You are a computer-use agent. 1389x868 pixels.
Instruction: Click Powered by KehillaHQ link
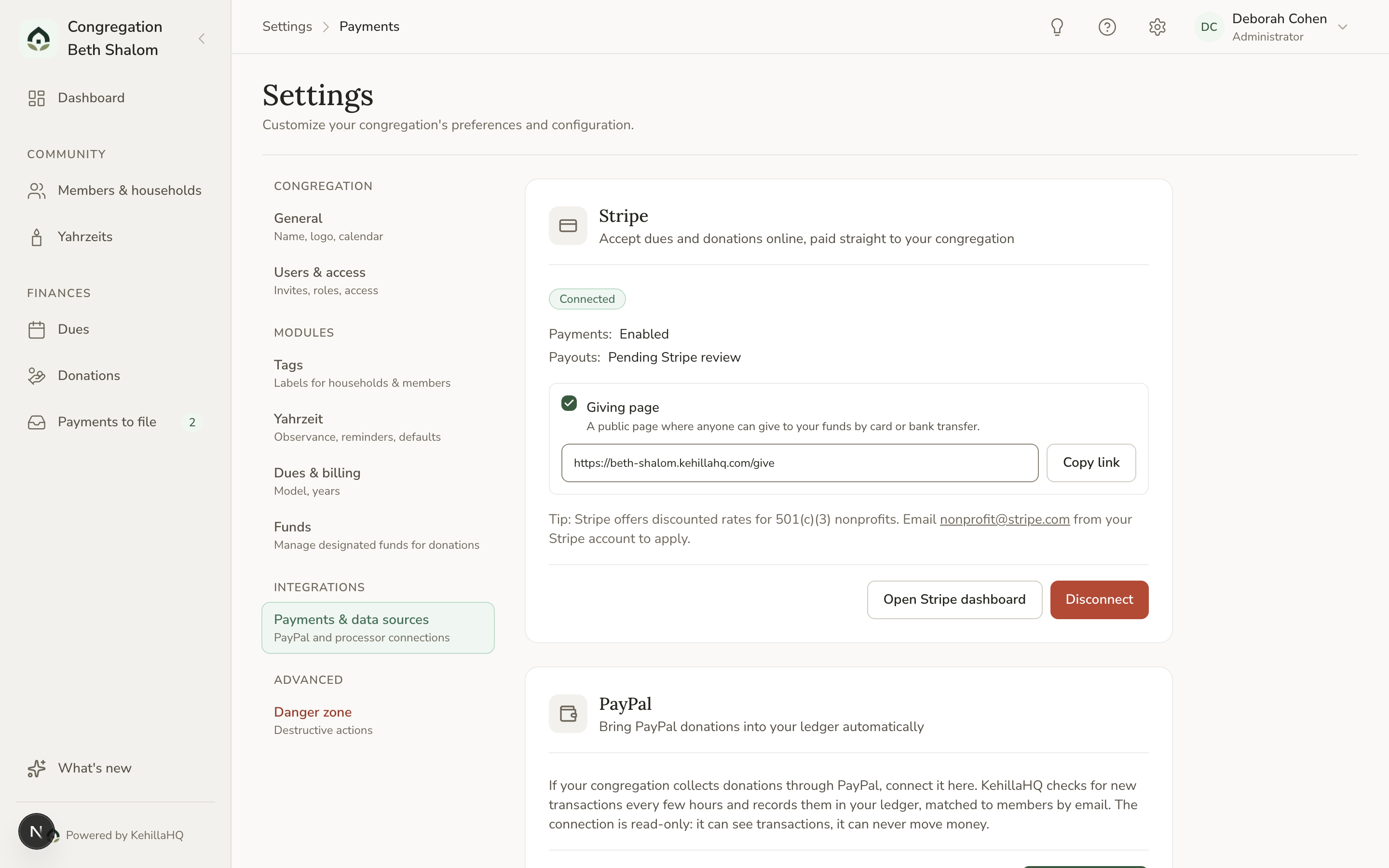(x=124, y=835)
